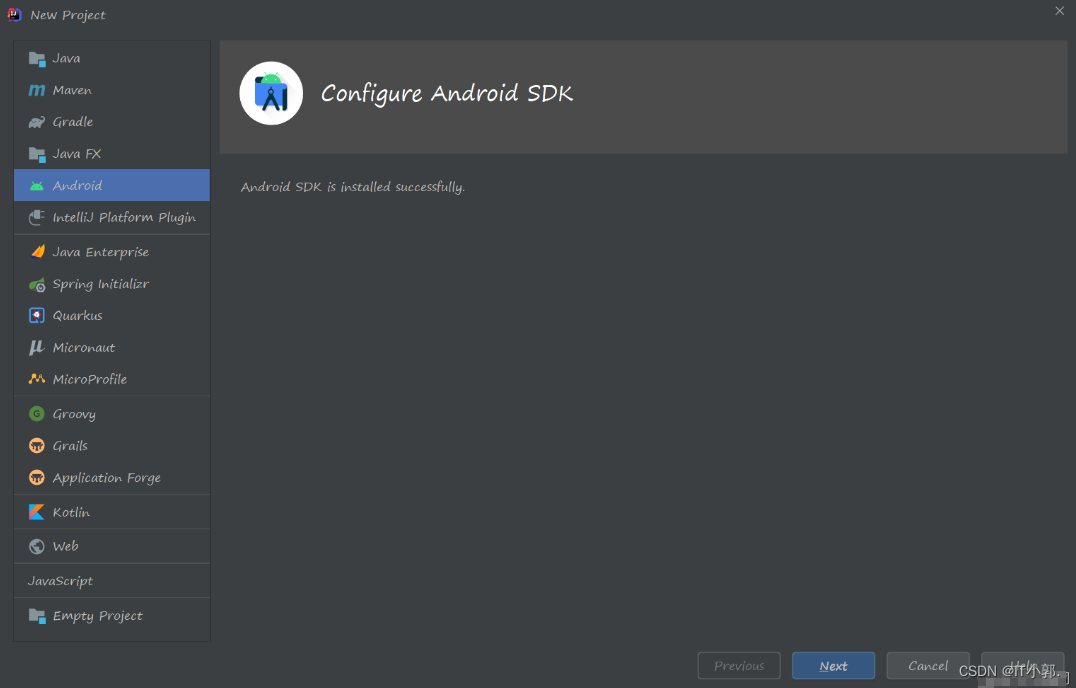Pick Web from the project list
Image resolution: width=1076 pixels, height=688 pixels.
pos(65,547)
